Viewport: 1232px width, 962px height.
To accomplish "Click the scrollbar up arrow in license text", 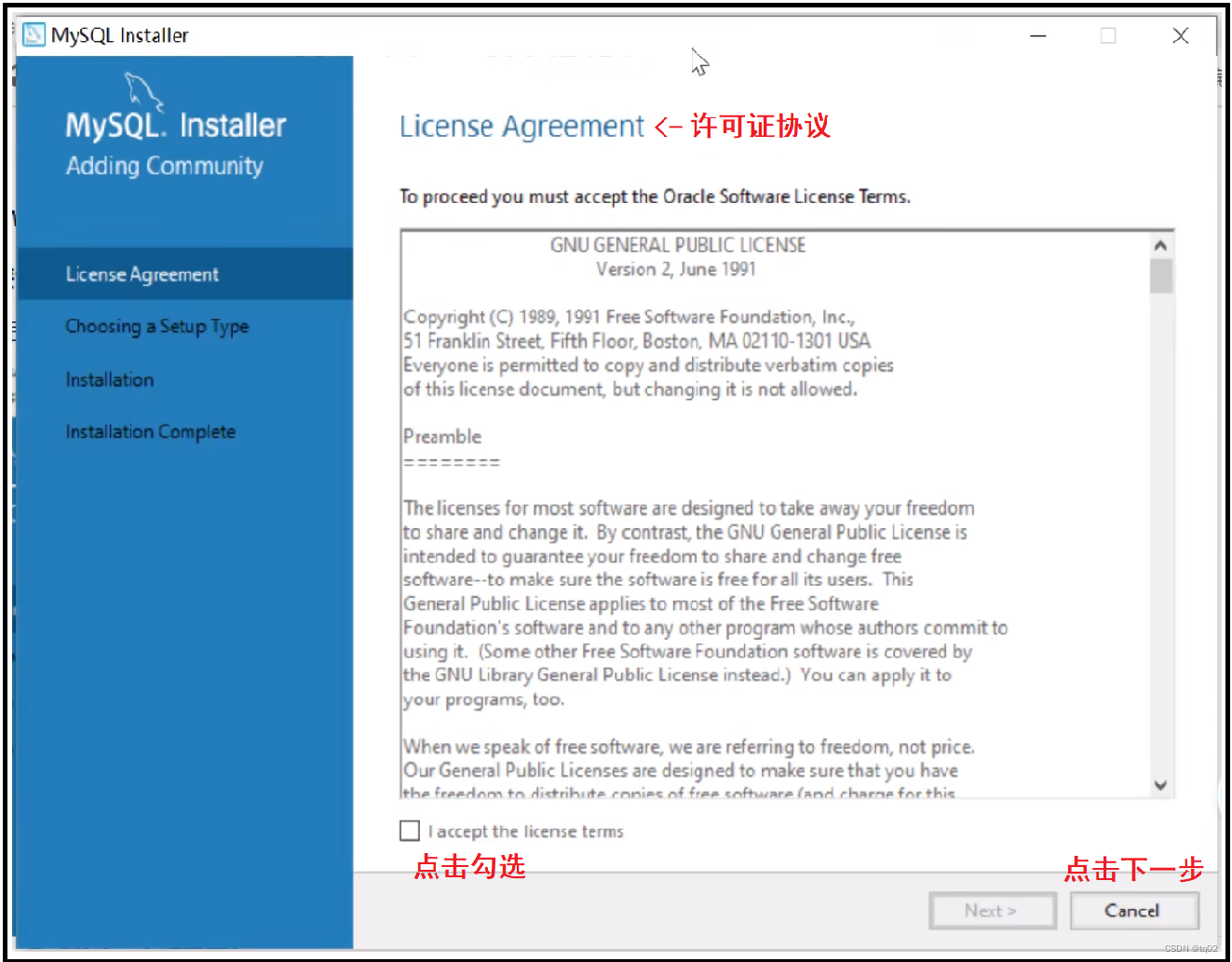I will coord(1160,245).
